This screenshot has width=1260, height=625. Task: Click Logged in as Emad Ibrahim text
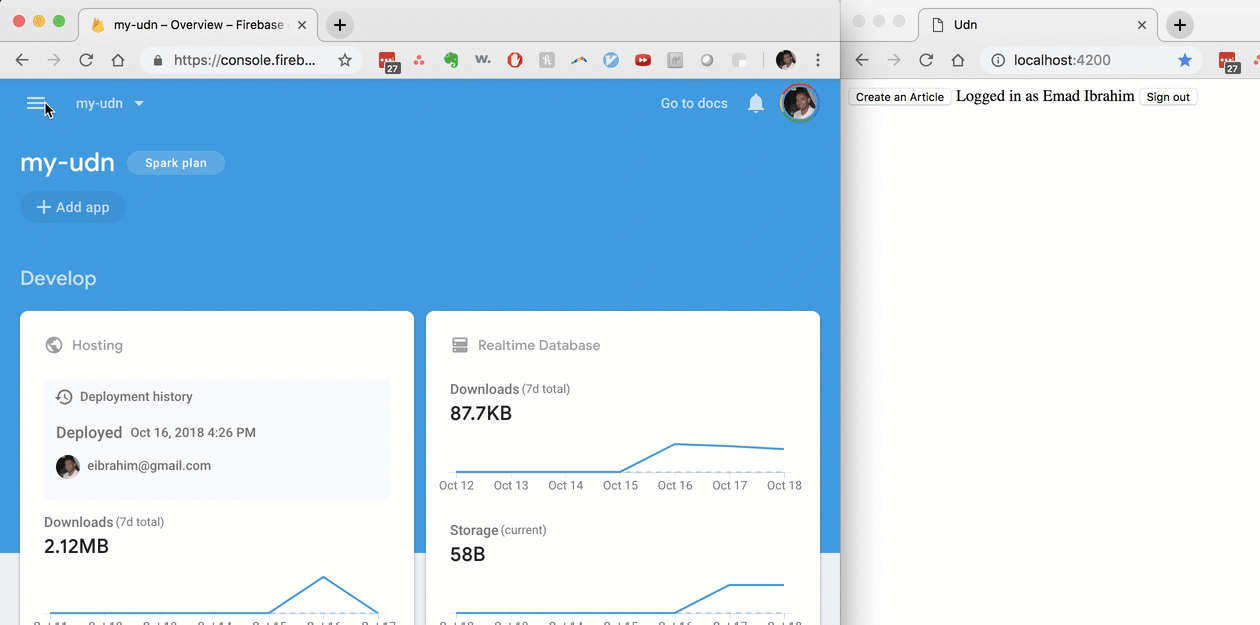(x=1045, y=96)
